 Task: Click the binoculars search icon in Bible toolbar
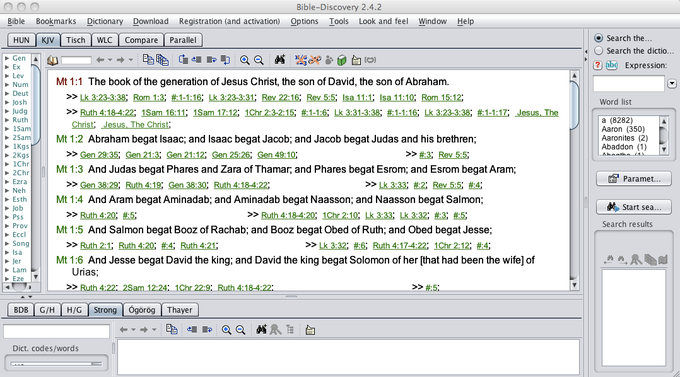280,60
